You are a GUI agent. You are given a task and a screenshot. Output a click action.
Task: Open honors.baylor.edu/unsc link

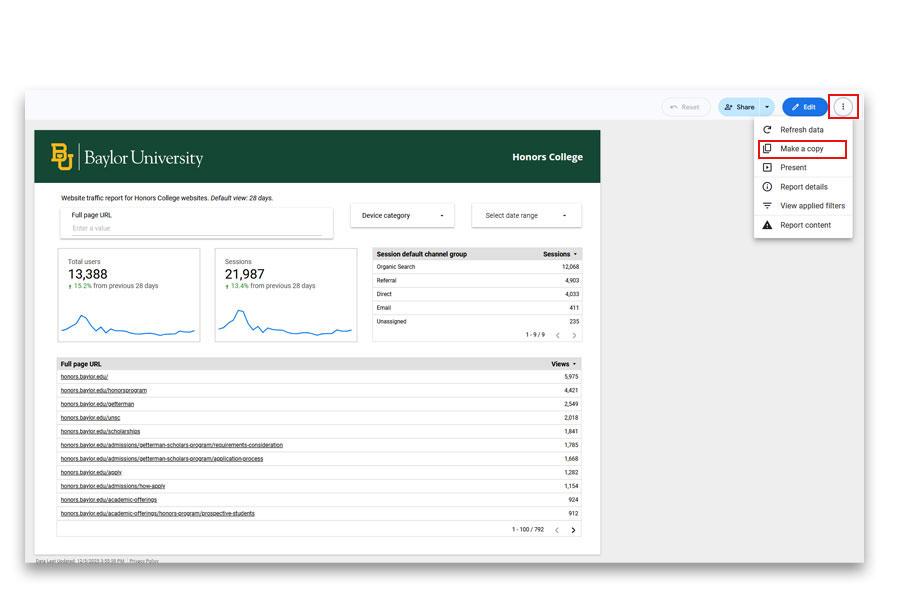91,418
